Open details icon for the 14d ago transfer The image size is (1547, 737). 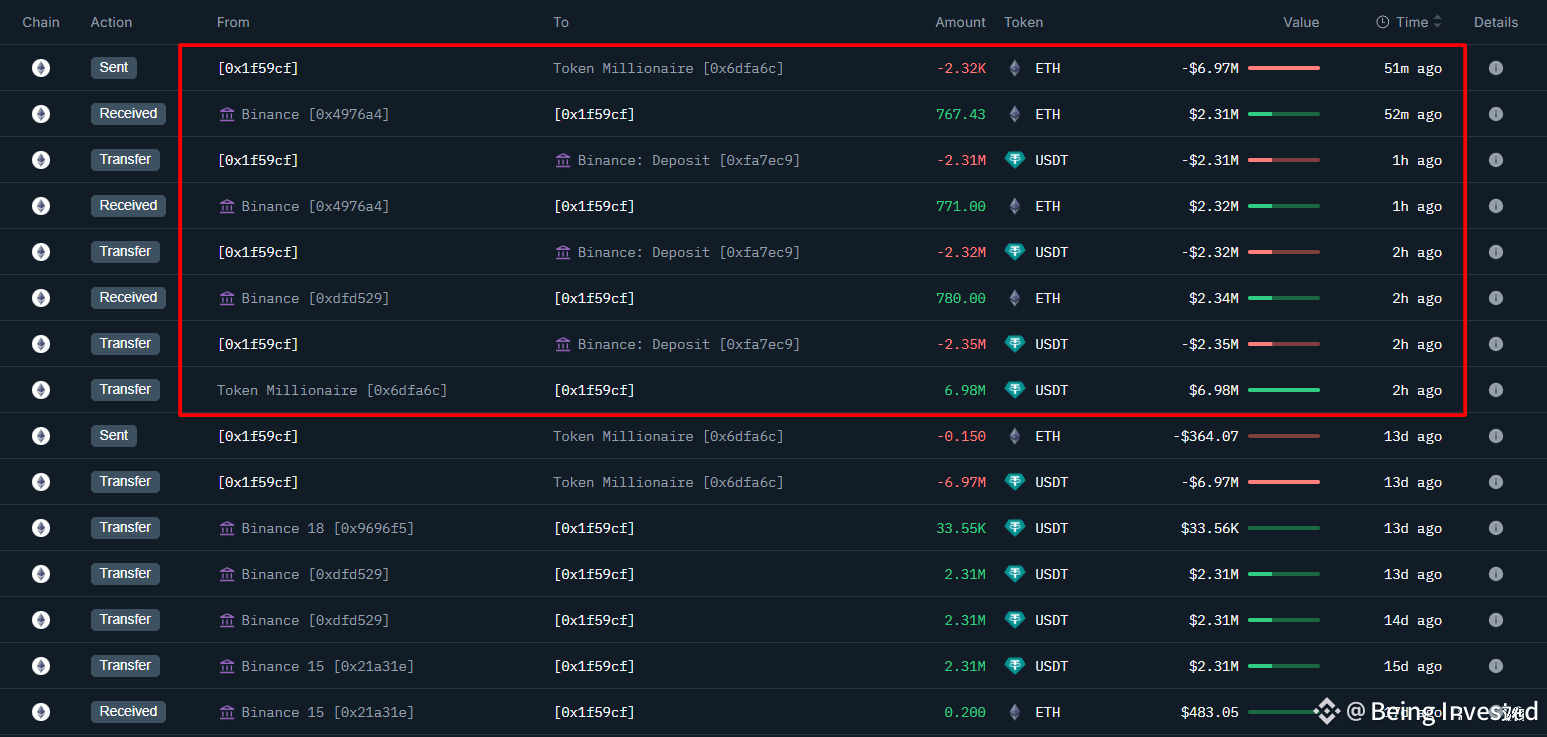[x=1495, y=620]
